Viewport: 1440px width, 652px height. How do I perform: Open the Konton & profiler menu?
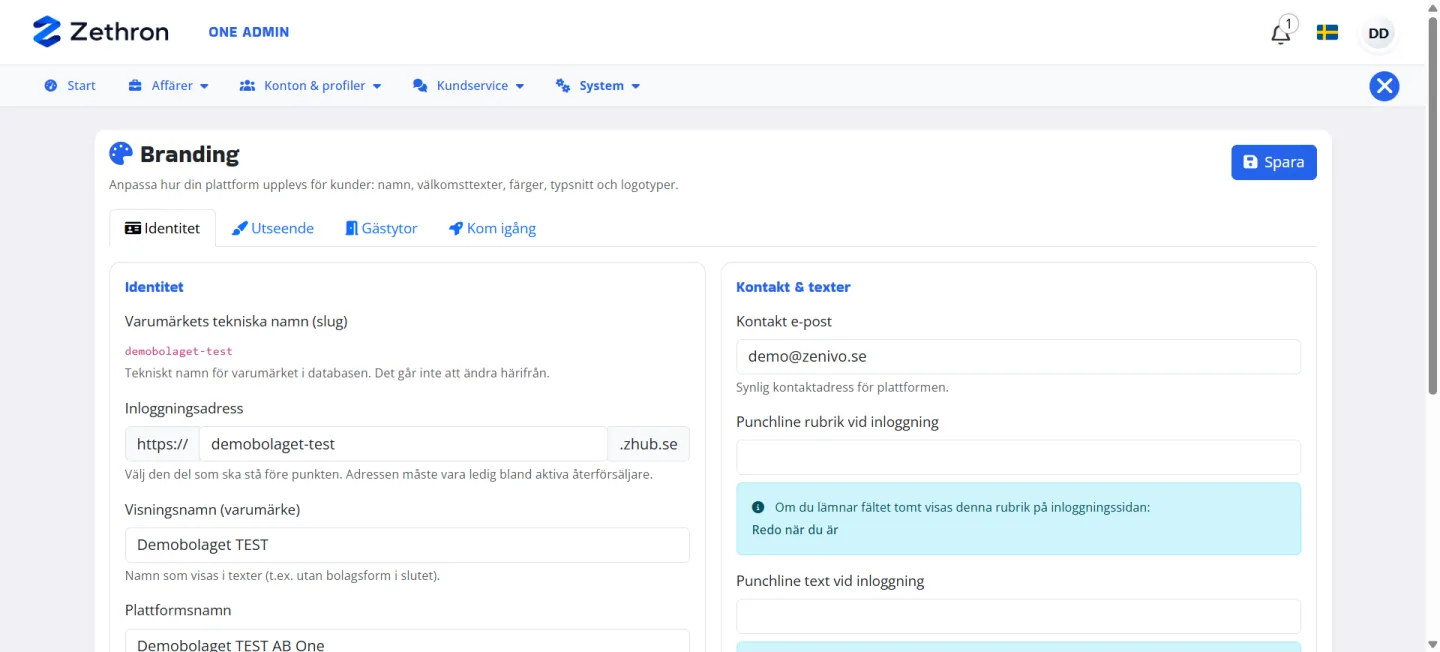click(311, 86)
